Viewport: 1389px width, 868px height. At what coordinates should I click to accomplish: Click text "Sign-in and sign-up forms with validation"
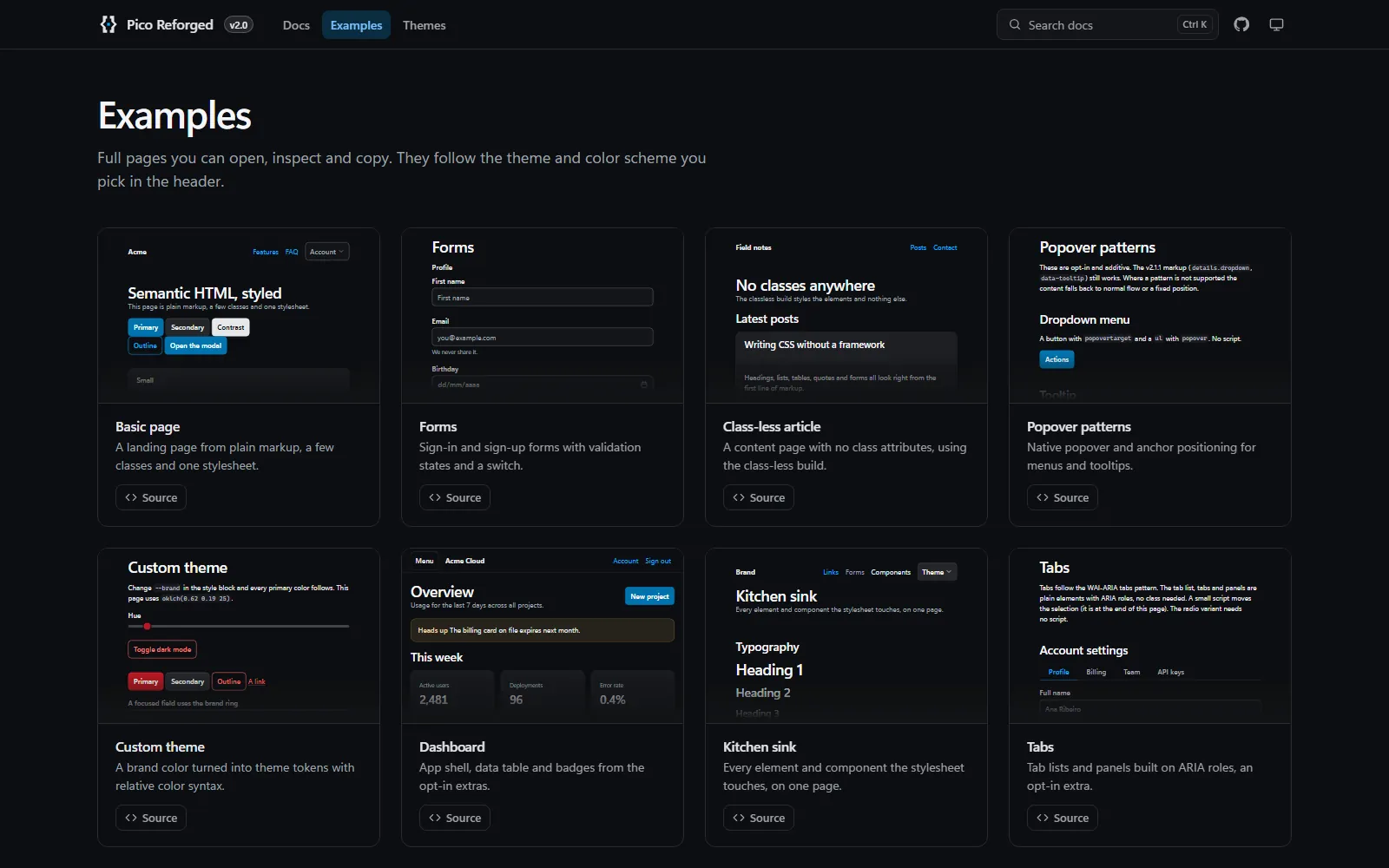coord(530,448)
